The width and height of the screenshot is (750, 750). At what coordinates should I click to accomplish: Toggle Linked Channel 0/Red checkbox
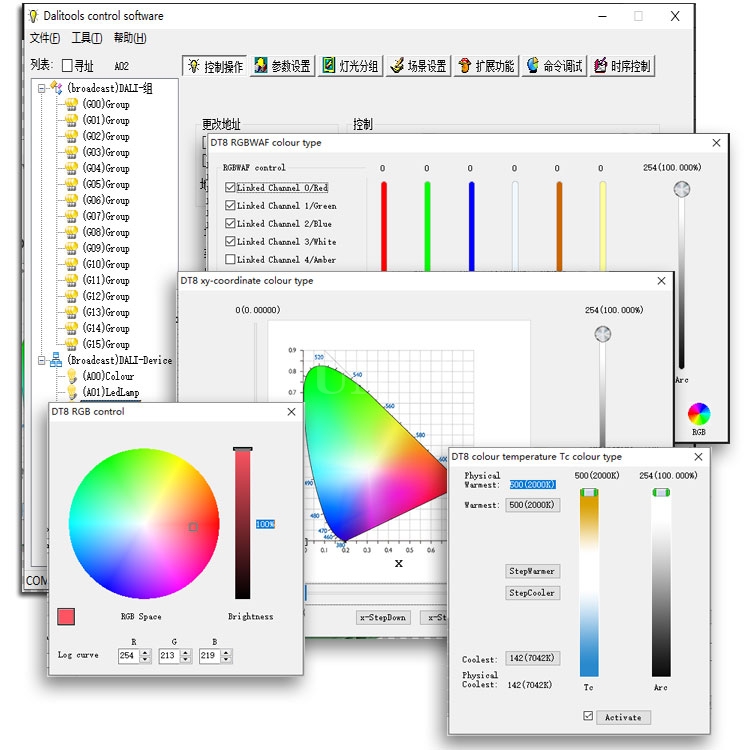click(x=231, y=188)
